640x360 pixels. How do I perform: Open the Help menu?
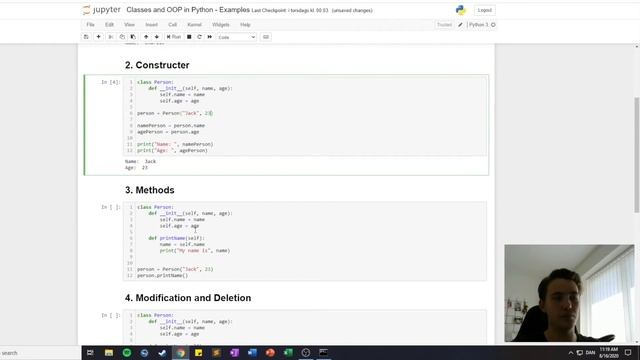pyautogui.click(x=245, y=24)
